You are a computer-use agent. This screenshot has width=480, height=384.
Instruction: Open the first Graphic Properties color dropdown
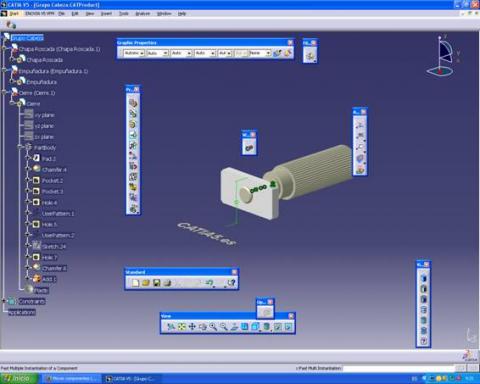(134, 53)
